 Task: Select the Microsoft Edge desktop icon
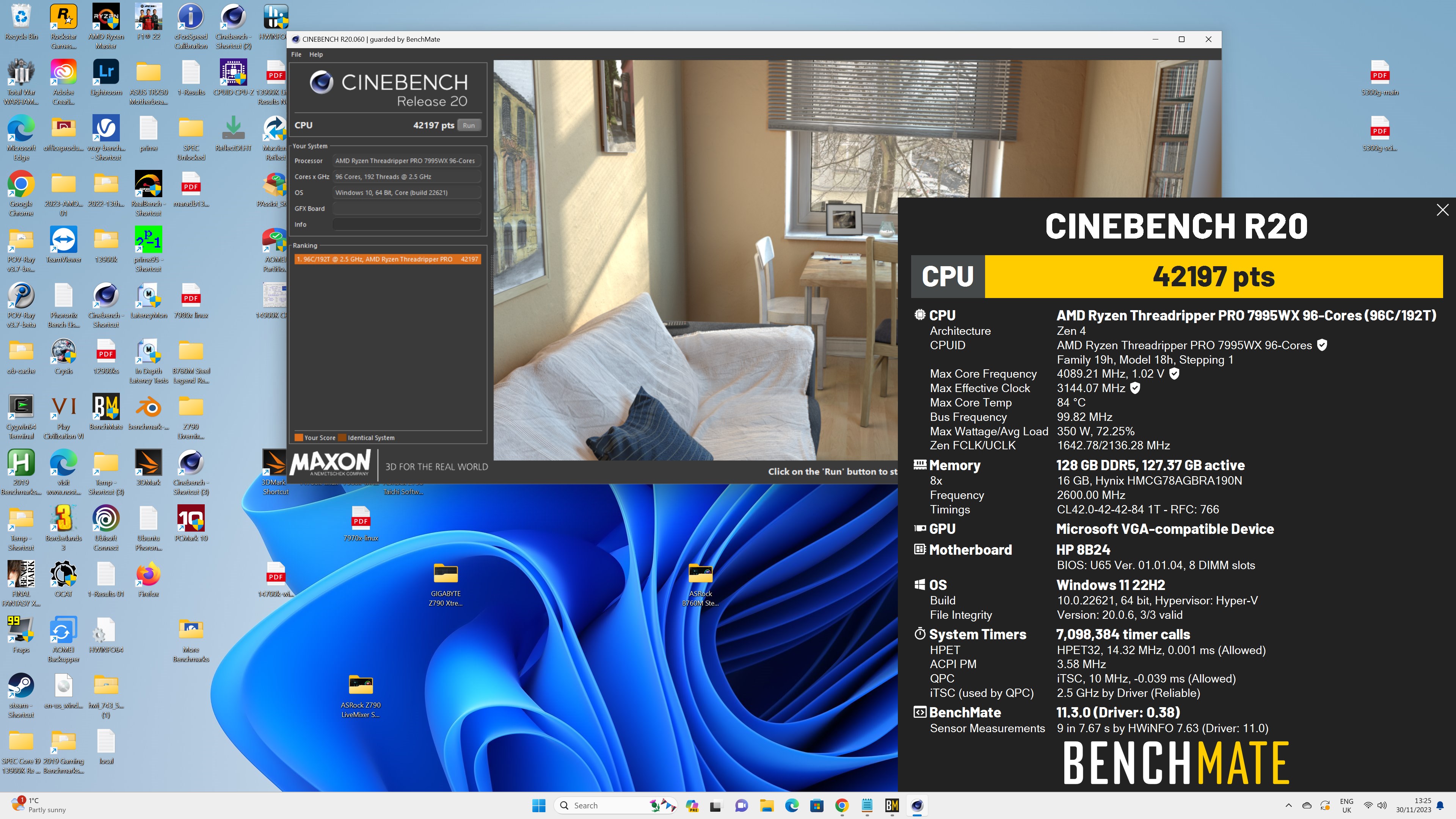coord(21,138)
